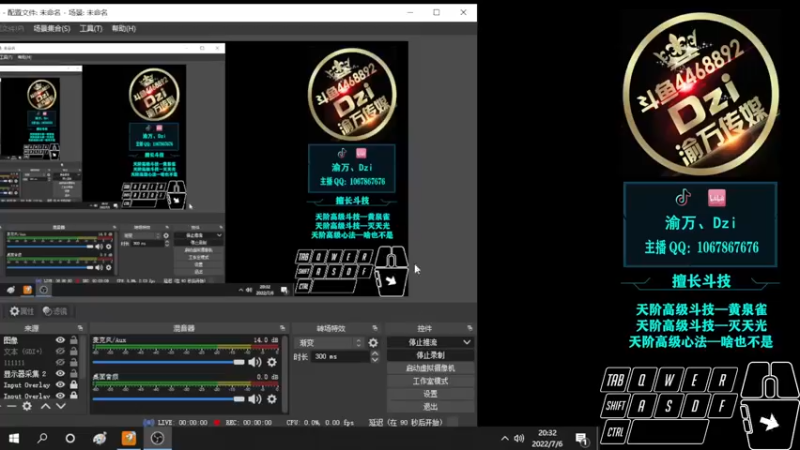Click the audio mixer vertical scrollbar

point(284,374)
